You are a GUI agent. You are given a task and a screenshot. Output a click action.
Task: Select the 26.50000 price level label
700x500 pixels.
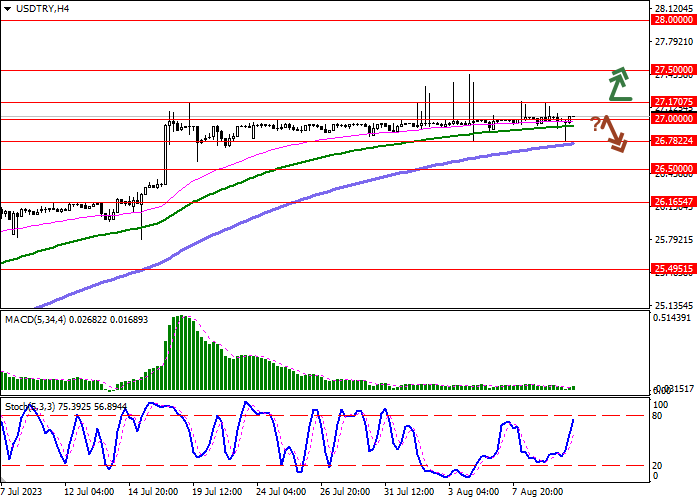(x=674, y=169)
